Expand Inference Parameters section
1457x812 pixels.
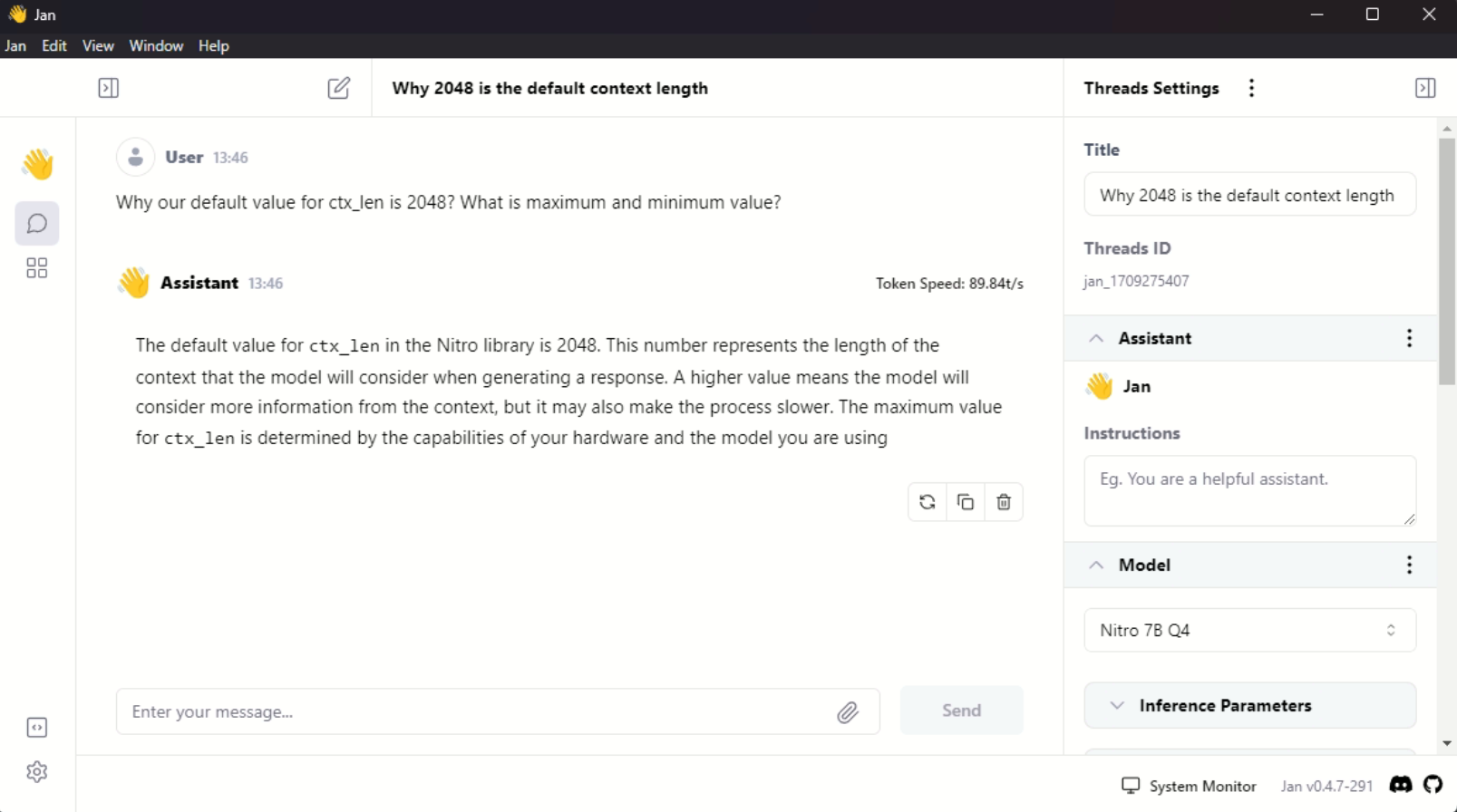pyautogui.click(x=1248, y=705)
